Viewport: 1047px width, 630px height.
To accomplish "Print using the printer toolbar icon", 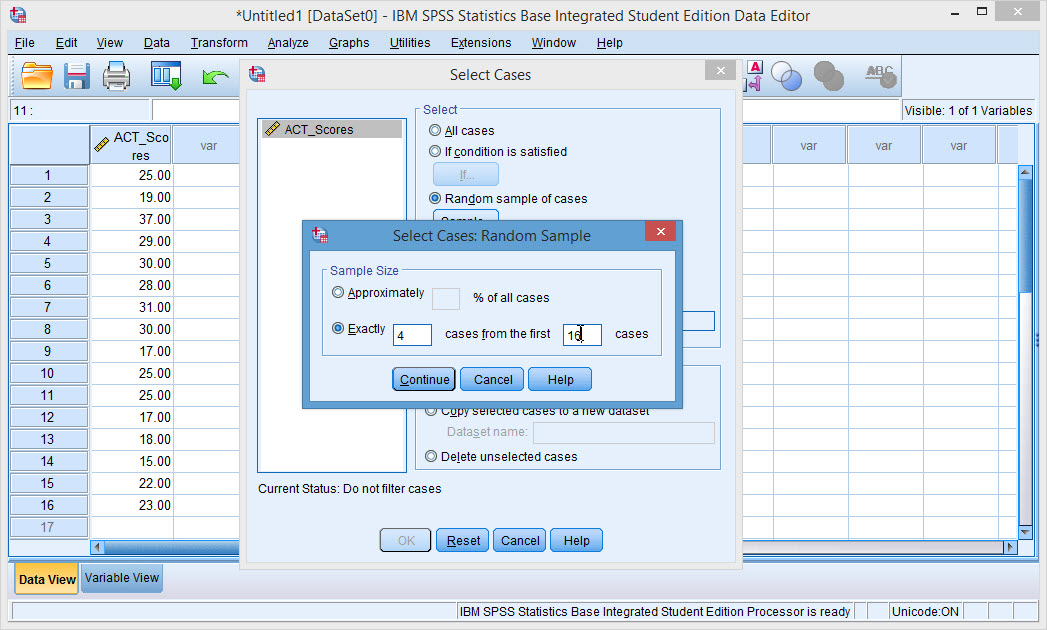I will (x=116, y=75).
